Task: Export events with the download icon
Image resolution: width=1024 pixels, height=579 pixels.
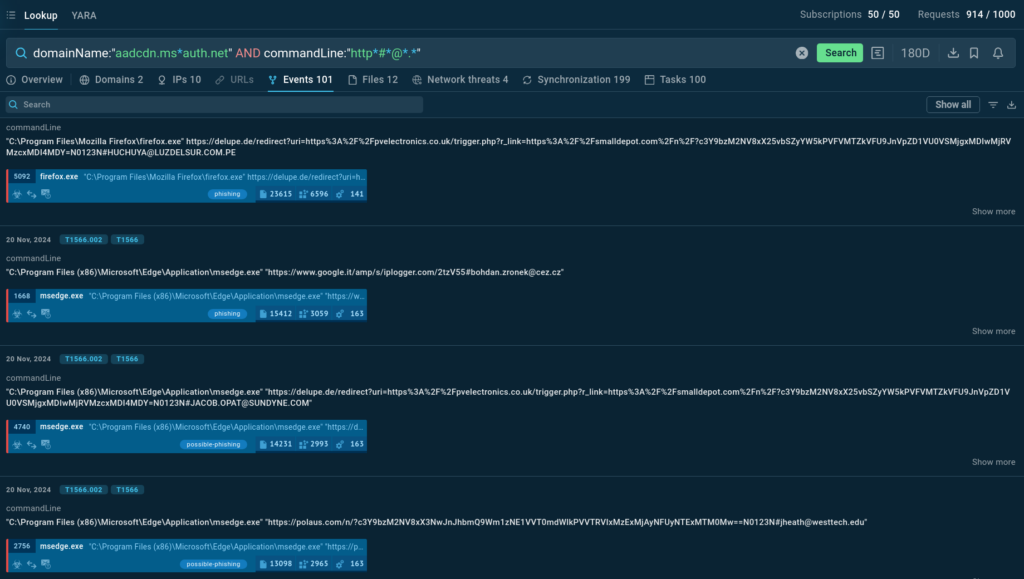Action: (x=1011, y=105)
